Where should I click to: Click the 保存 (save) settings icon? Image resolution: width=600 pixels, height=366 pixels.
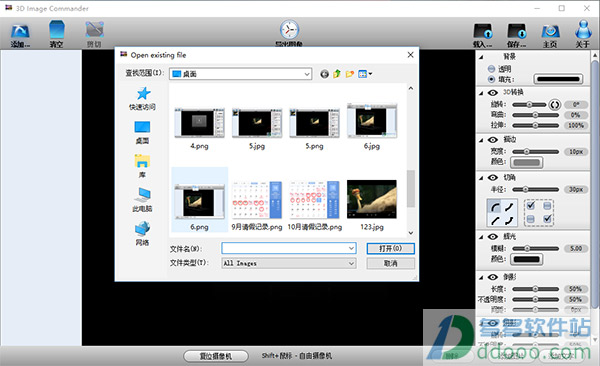tap(517, 35)
